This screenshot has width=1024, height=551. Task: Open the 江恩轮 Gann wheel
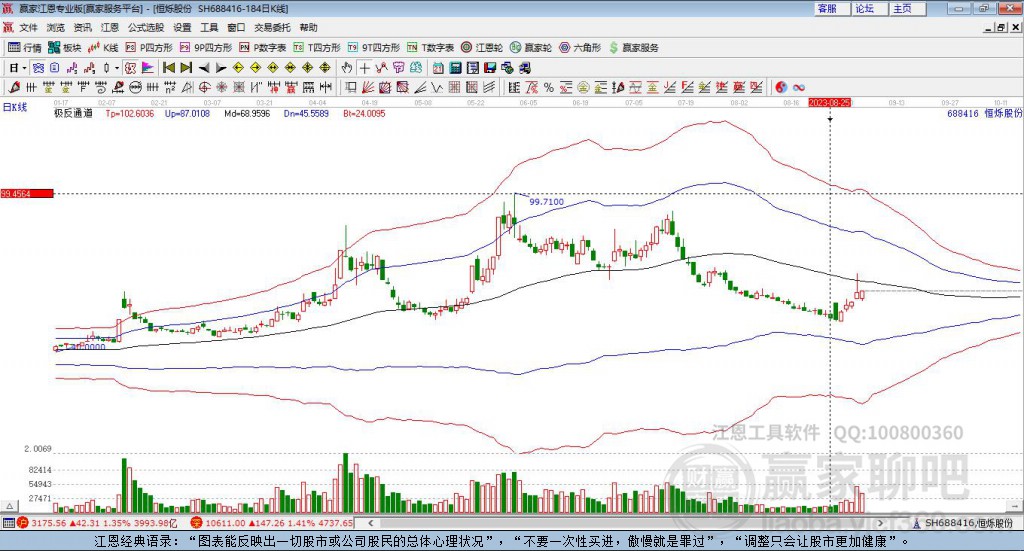point(482,48)
